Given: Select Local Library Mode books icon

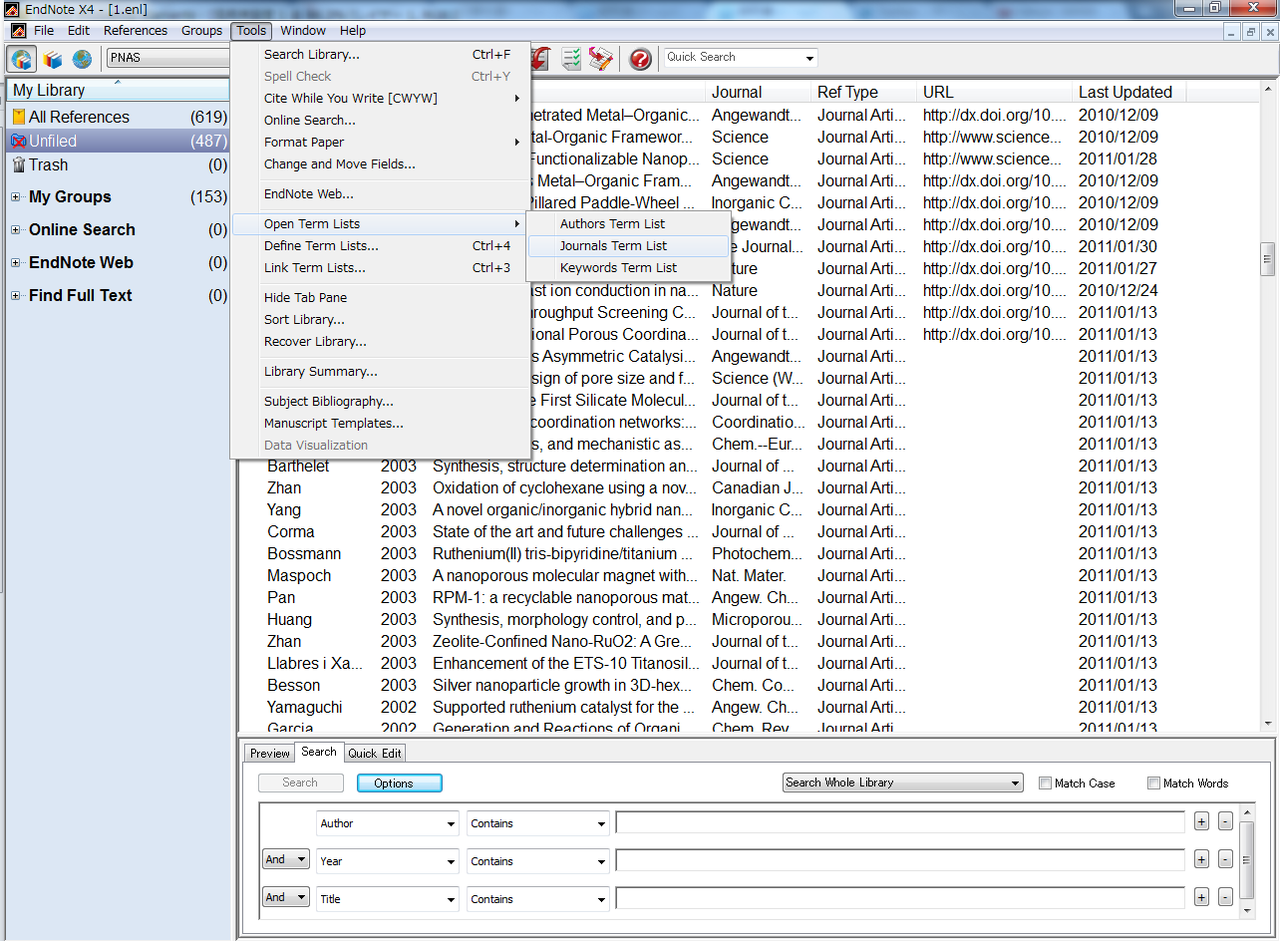Looking at the screenshot, I should coord(52,59).
